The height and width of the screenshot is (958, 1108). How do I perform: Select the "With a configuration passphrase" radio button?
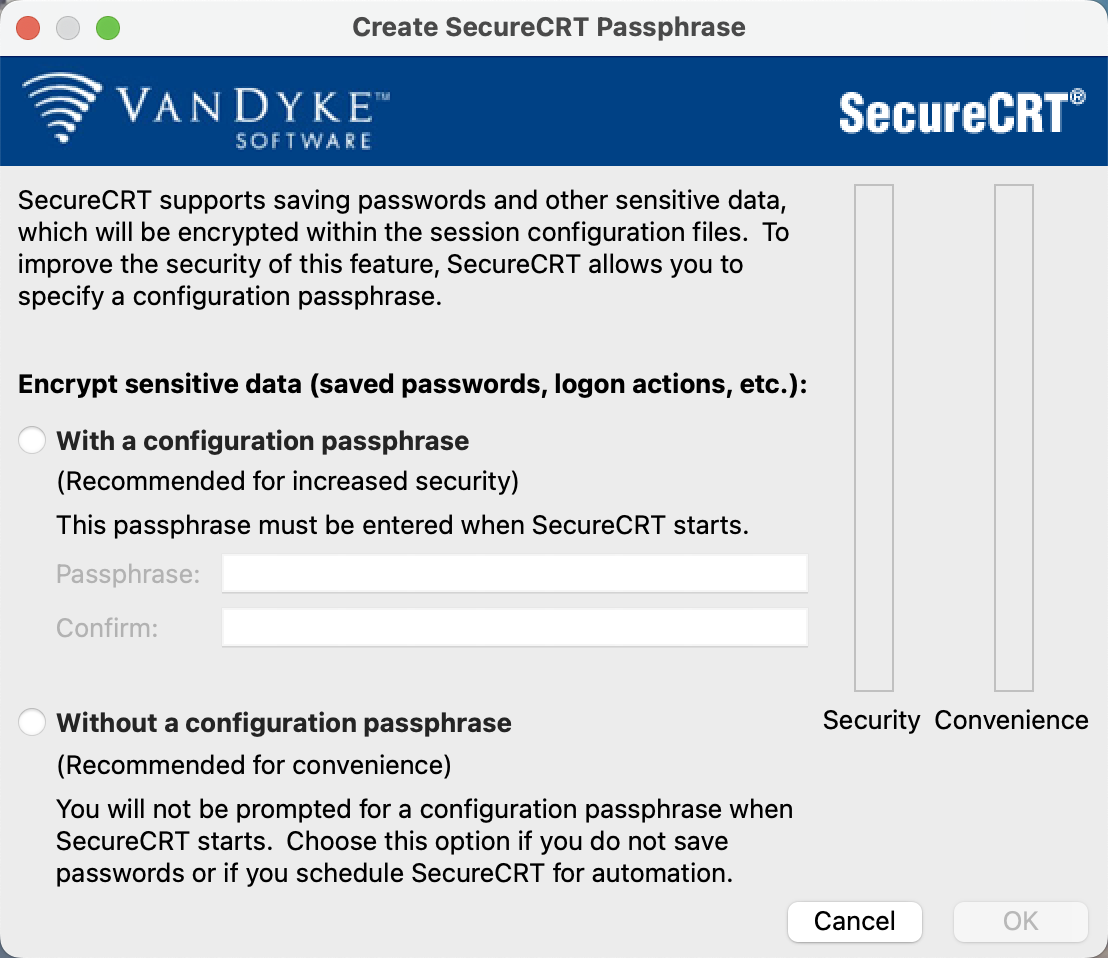point(33,441)
